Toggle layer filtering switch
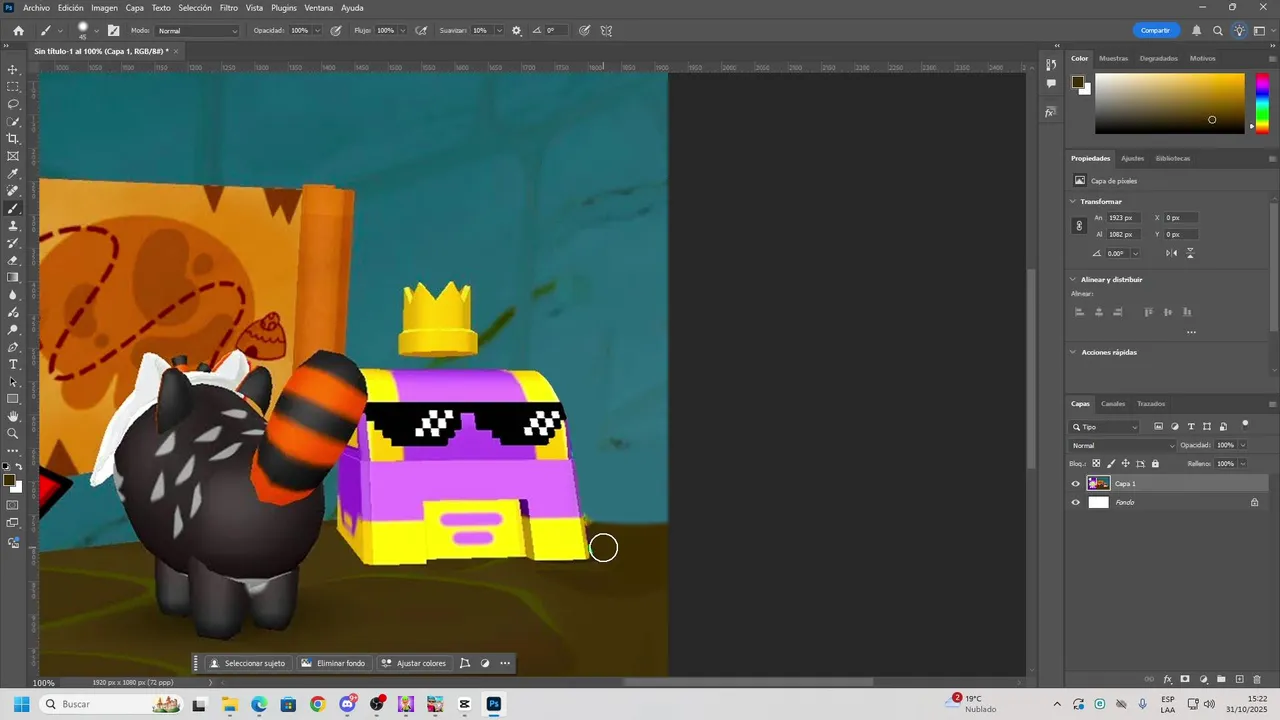1280x720 pixels. [x=1245, y=425]
